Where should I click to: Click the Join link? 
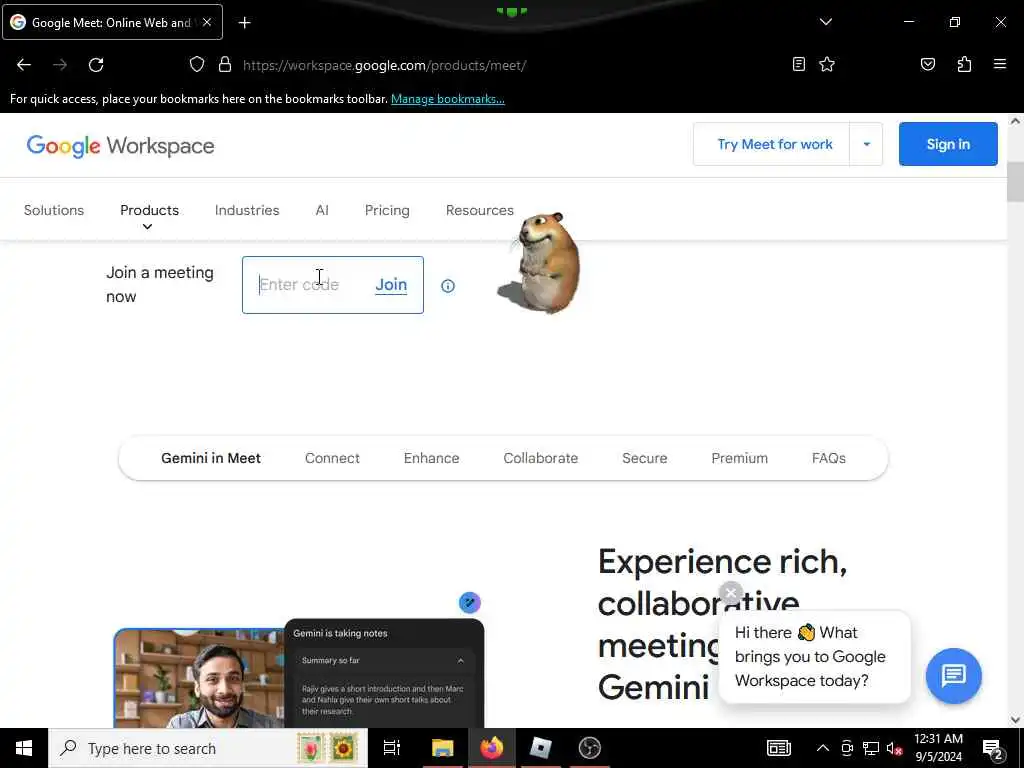pos(391,285)
